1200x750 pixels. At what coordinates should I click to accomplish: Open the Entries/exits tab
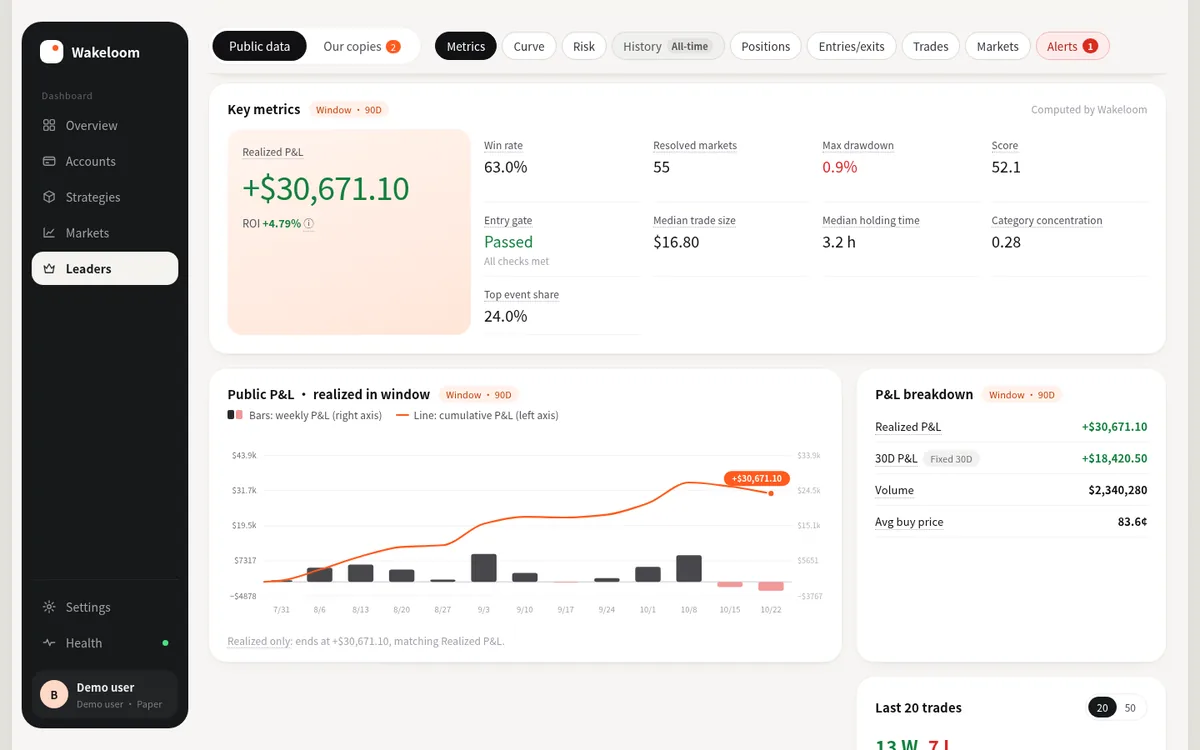[x=851, y=47]
